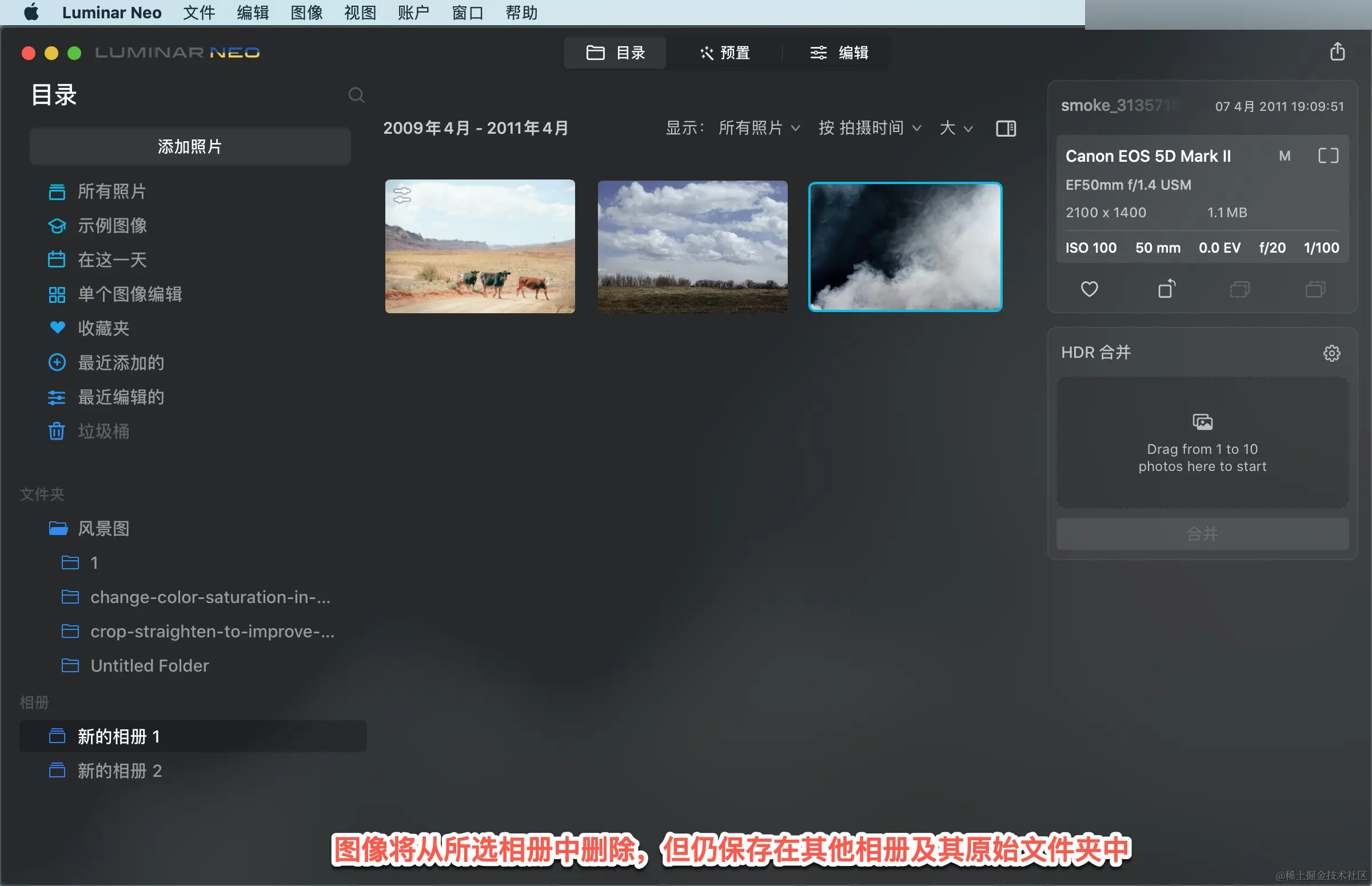Open 单个图像编辑 in sidebar
This screenshot has width=1372, height=886.
click(129, 294)
